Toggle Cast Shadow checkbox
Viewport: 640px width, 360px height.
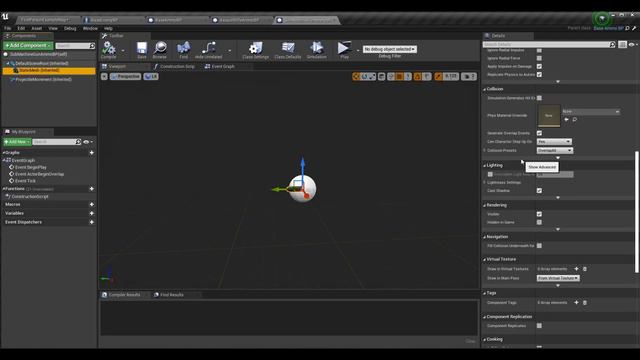tap(539, 191)
